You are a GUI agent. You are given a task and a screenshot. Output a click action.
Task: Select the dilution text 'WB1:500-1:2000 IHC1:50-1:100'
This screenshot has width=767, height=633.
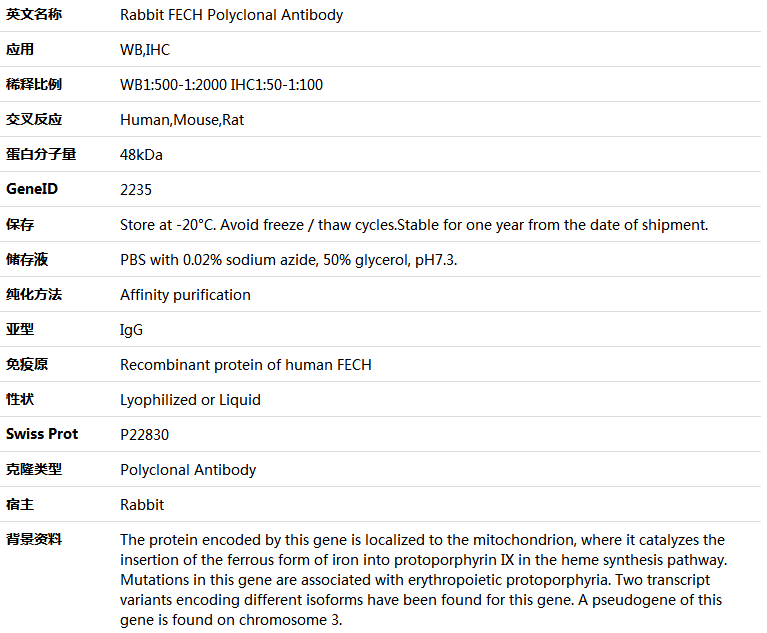tap(221, 85)
